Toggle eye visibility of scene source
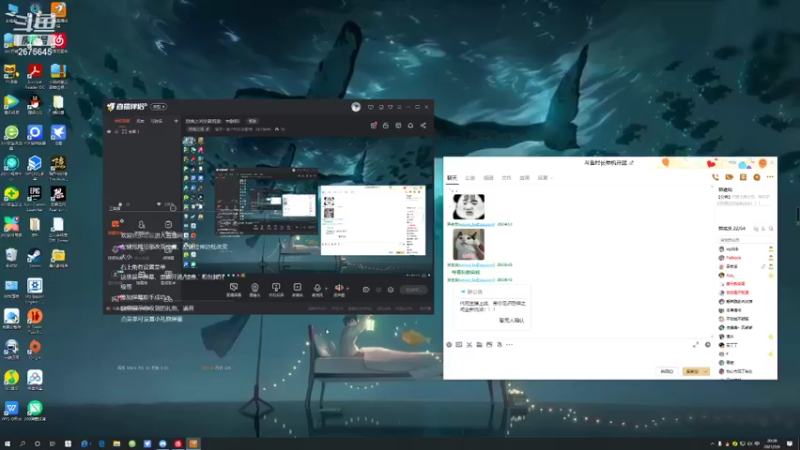This screenshot has height=450, width=800. (109, 132)
